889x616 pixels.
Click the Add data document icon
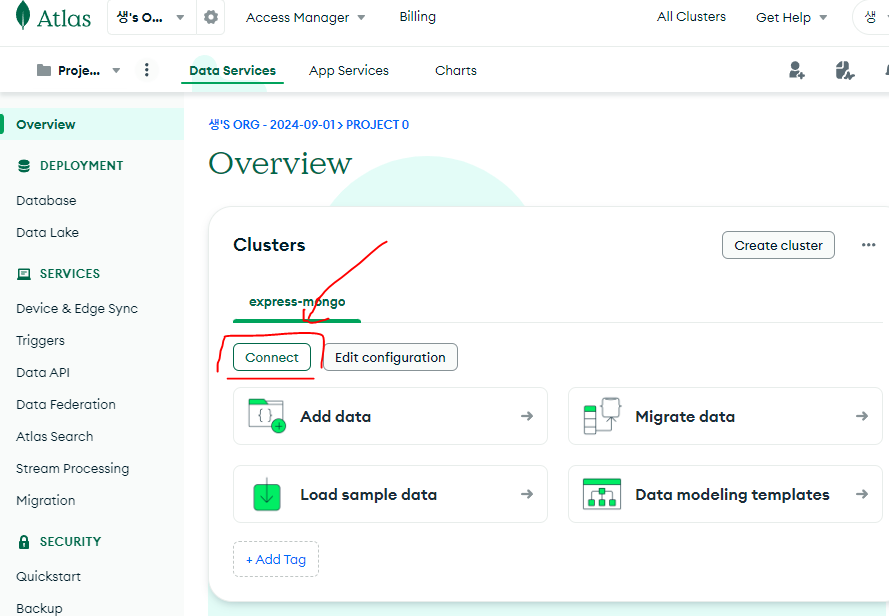[266, 416]
